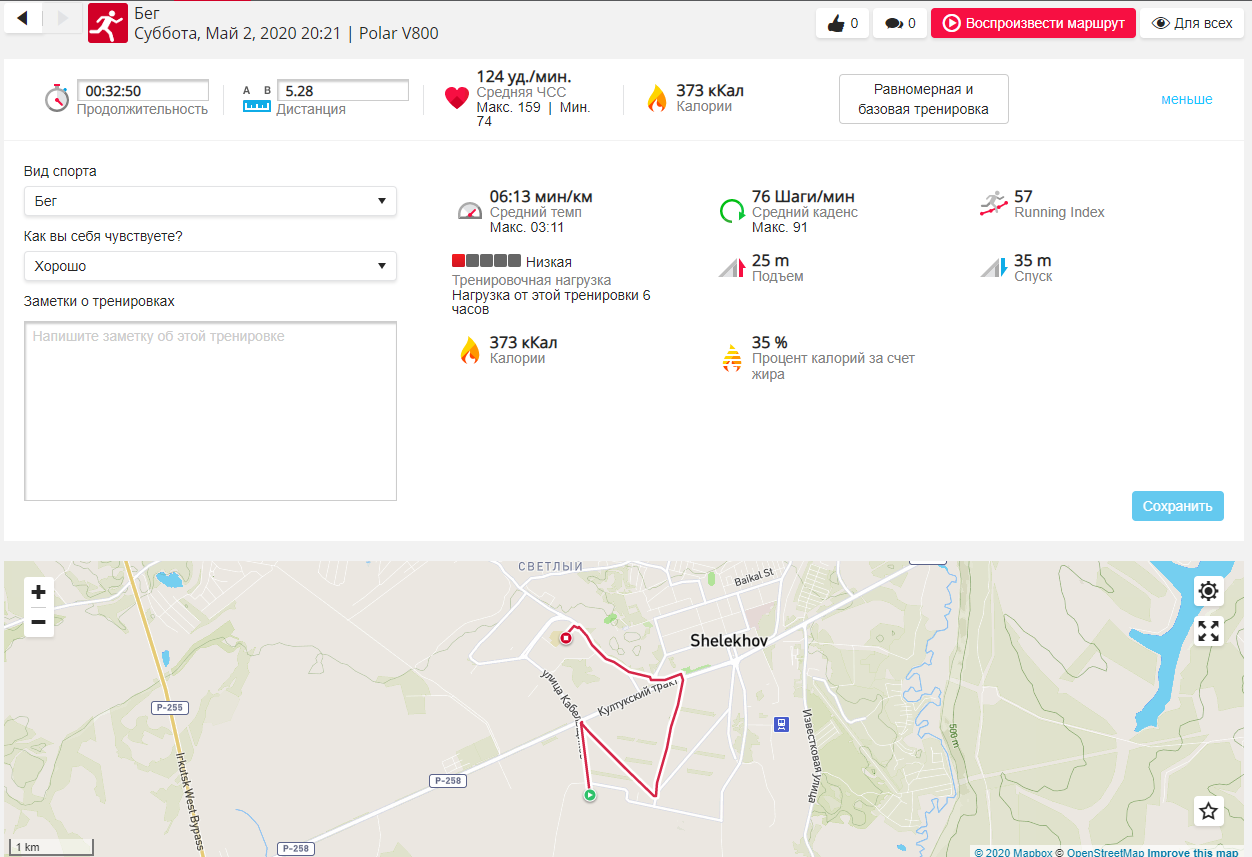The width and height of the screenshot is (1252, 857).
Task: Click the 35 % fat calories value
Action: point(769,343)
